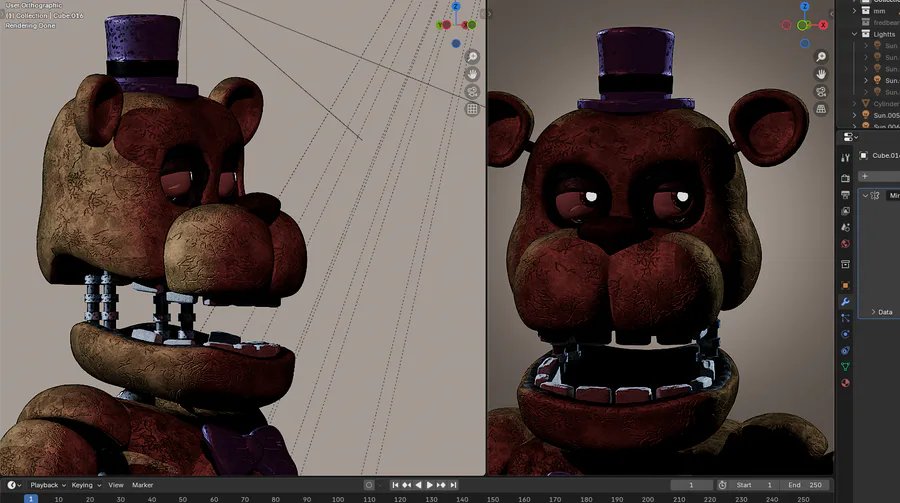900x503 pixels.
Task: Switch perspective/orthographic icon in right viewport
Action: 821,109
